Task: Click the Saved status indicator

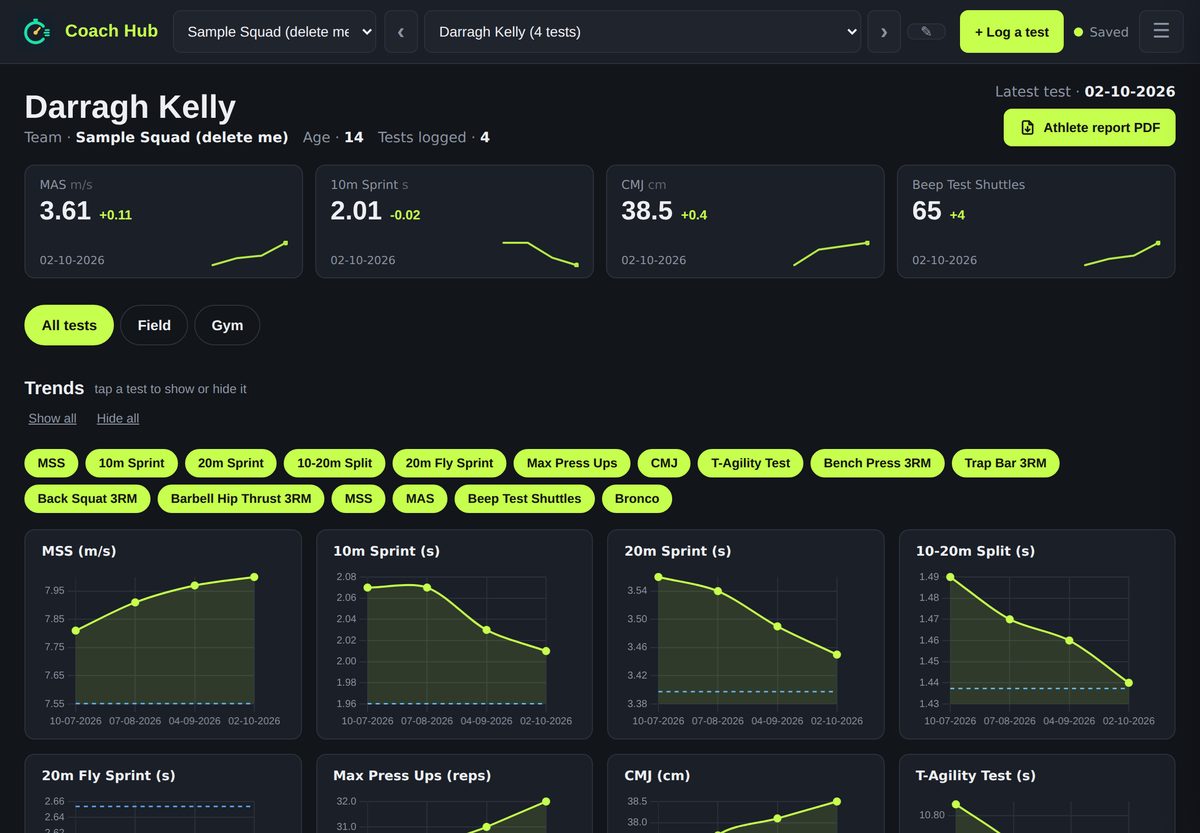Action: (1101, 32)
